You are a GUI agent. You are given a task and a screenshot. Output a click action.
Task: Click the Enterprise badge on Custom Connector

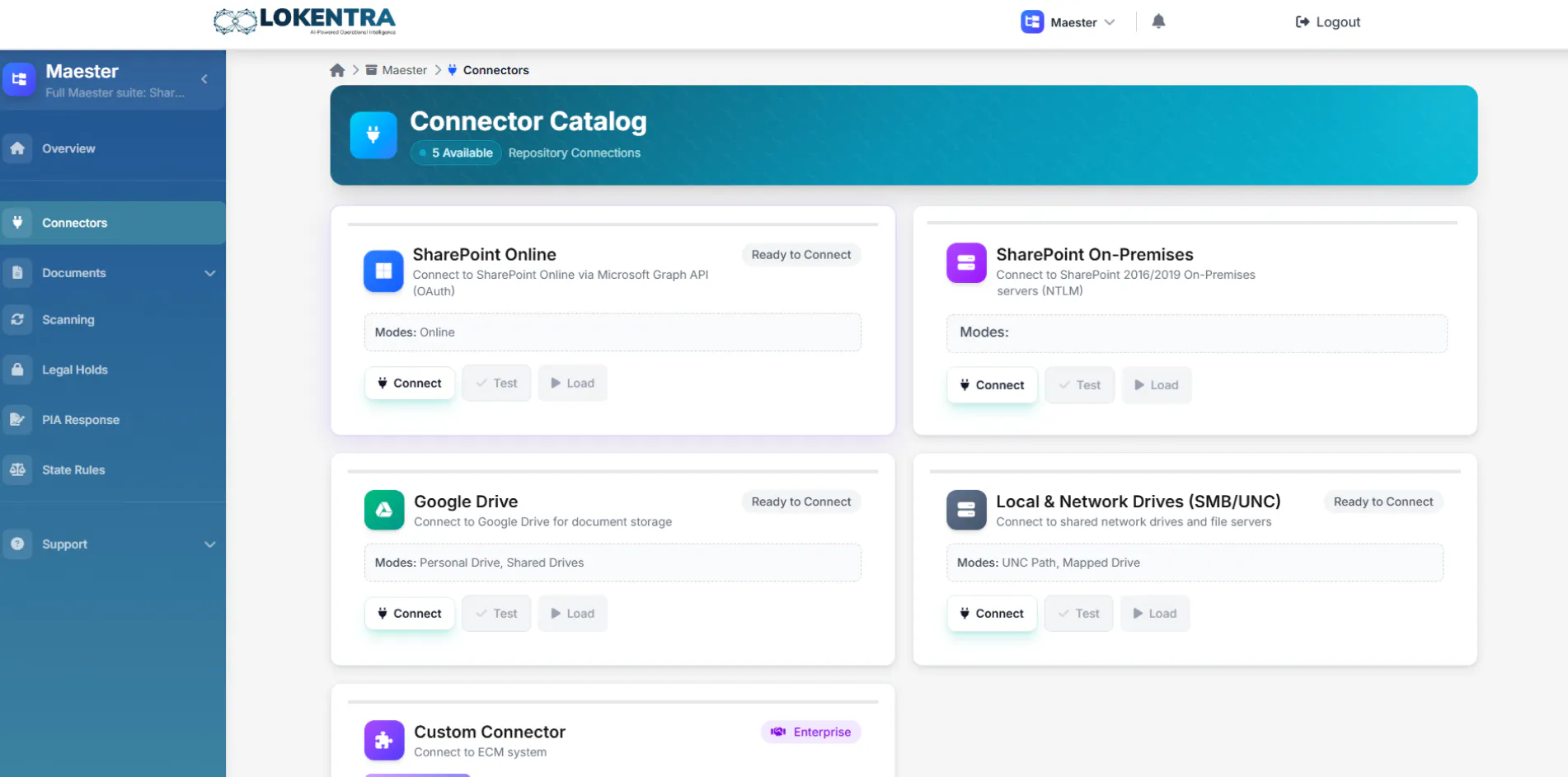coord(811,732)
